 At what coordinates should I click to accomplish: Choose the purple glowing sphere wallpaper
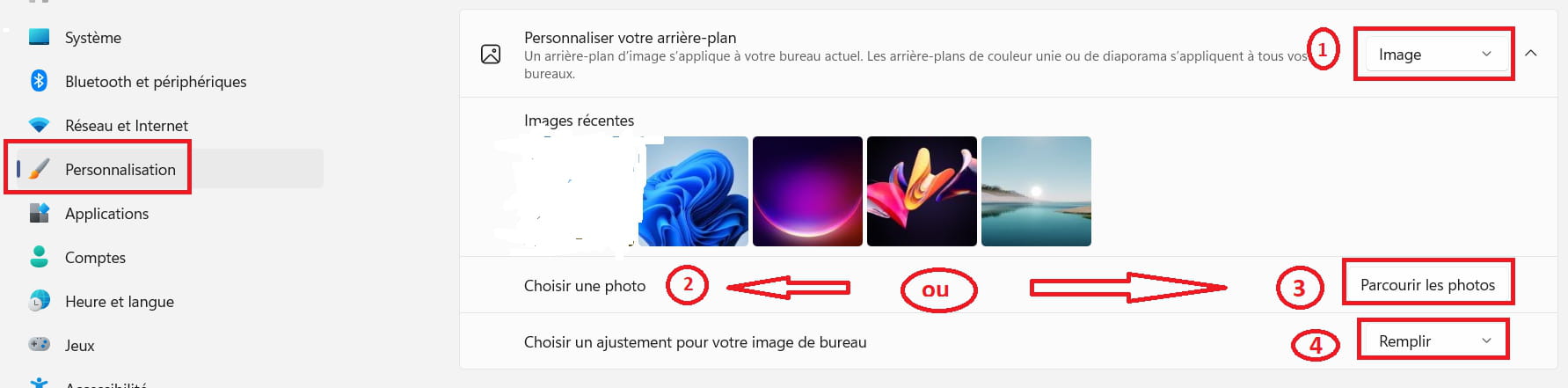(807, 191)
